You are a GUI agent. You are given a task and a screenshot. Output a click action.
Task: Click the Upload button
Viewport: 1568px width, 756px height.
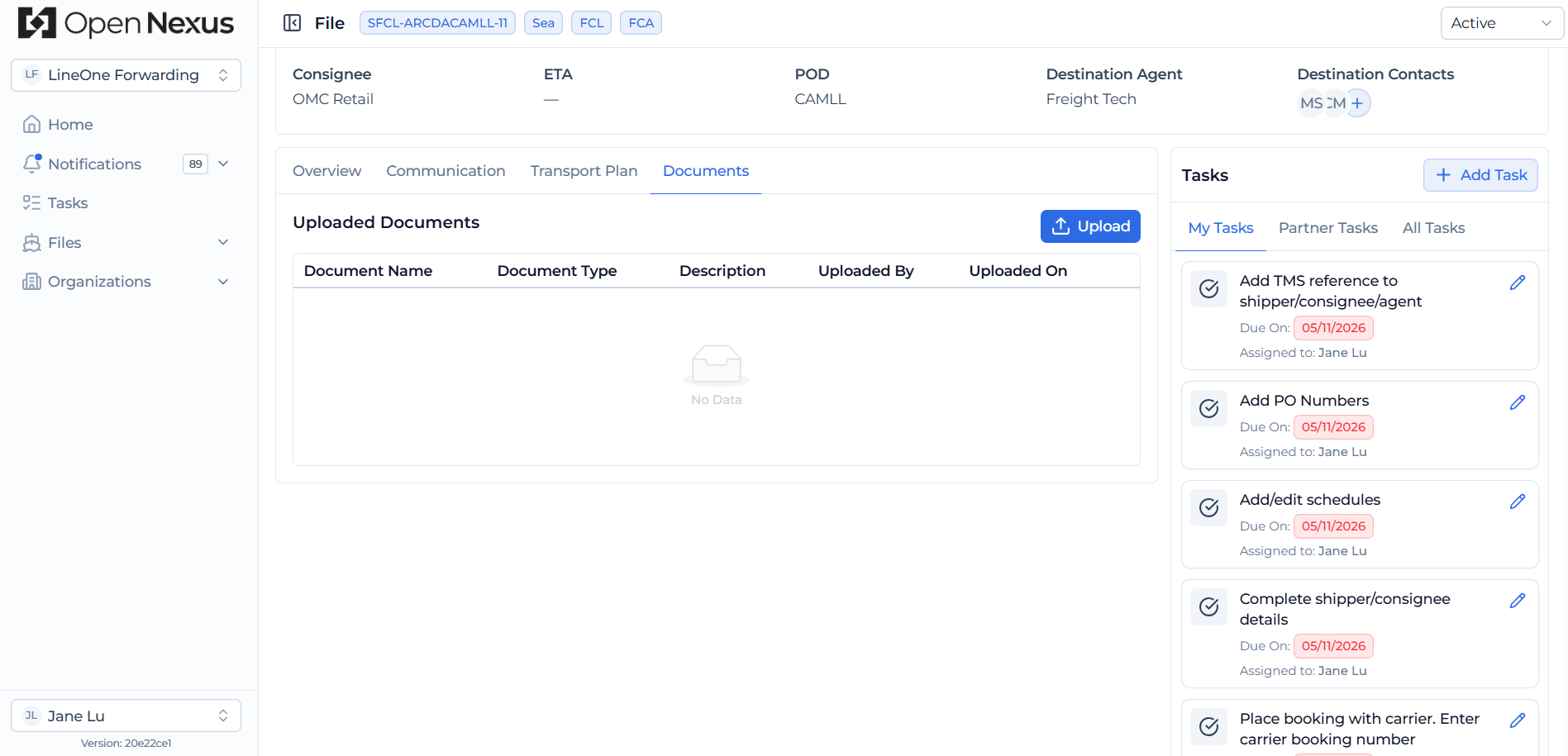coord(1090,226)
